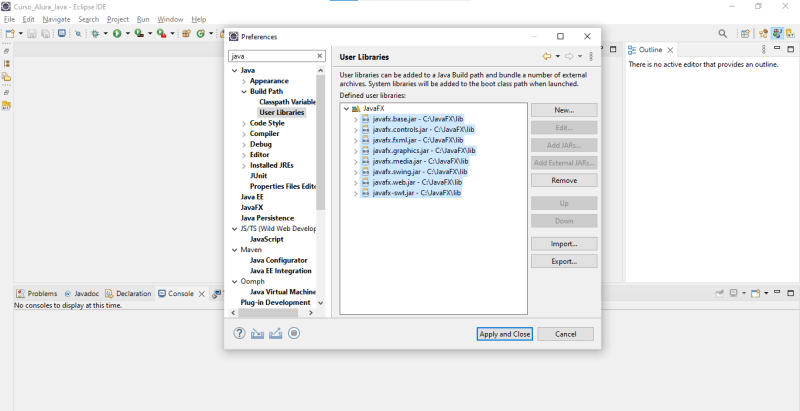Click the preferences tree horizontal scrollbar
The width and height of the screenshot is (800, 411).
[x=266, y=313]
